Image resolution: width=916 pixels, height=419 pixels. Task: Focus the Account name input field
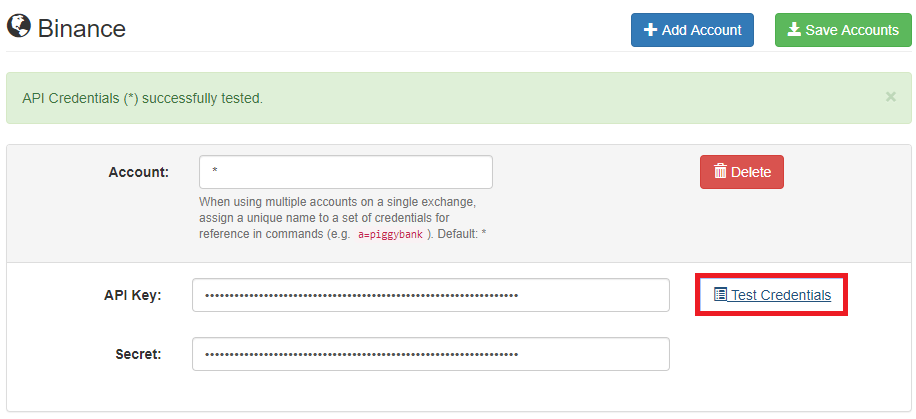tap(346, 172)
